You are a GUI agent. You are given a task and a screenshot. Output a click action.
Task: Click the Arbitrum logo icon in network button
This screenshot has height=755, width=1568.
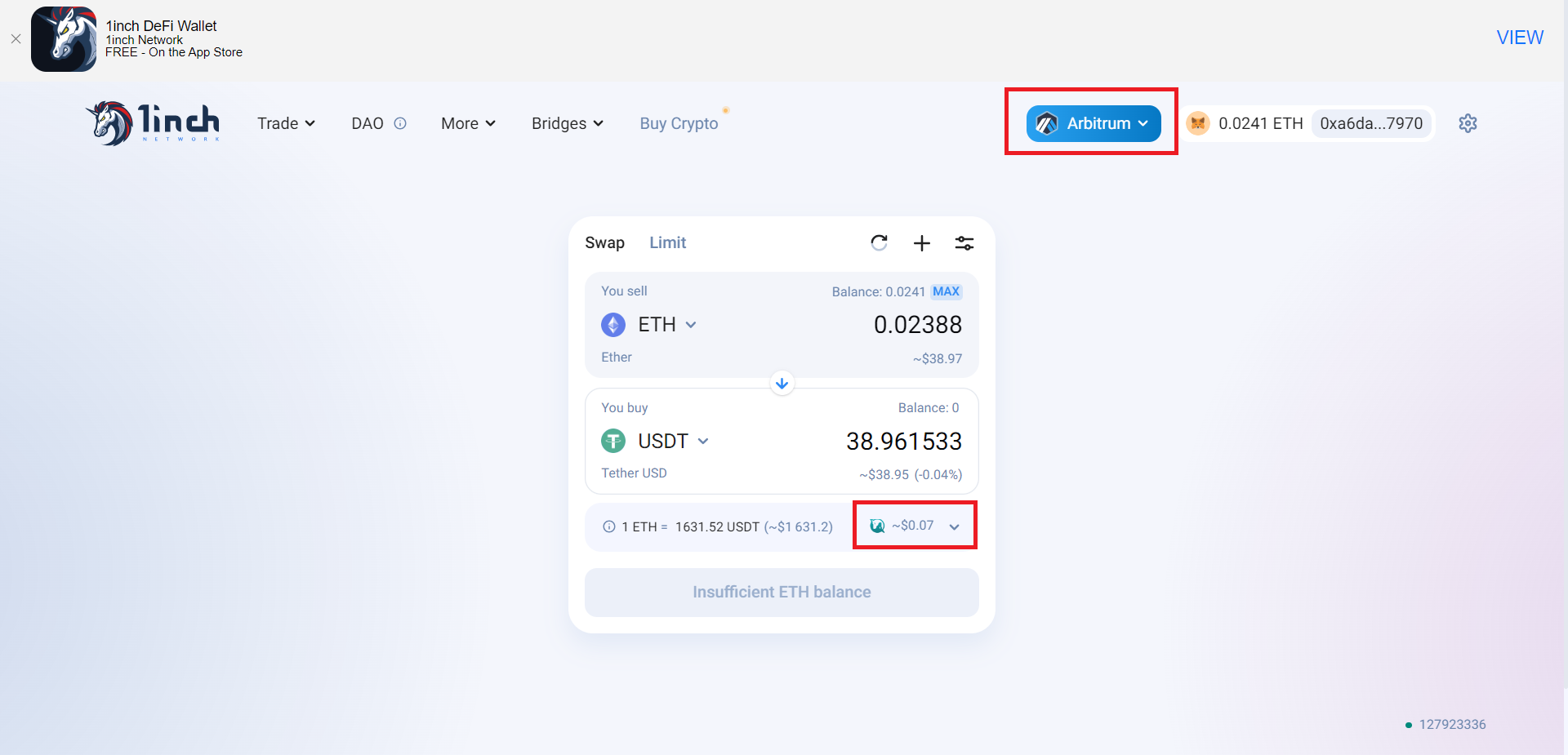(x=1047, y=123)
